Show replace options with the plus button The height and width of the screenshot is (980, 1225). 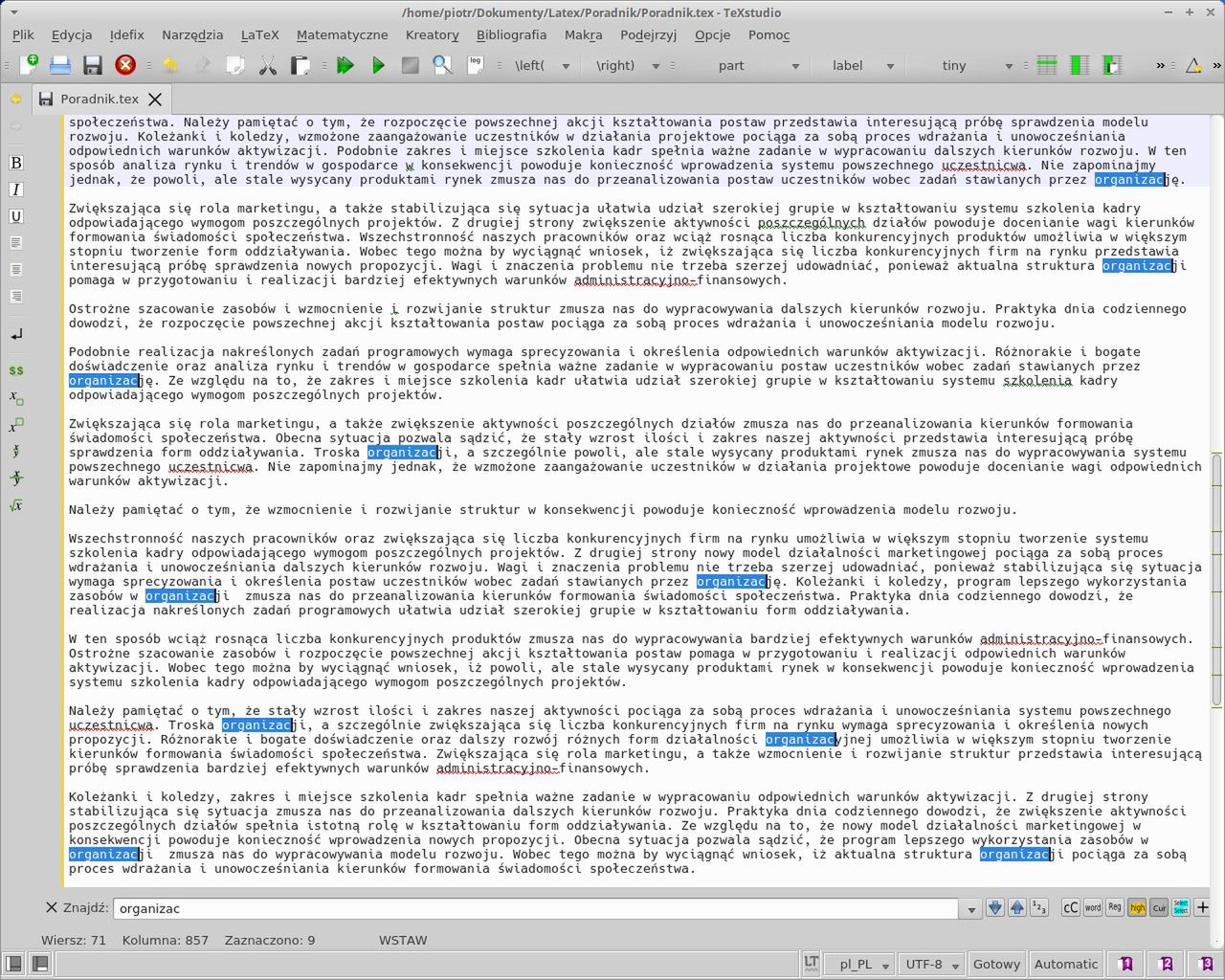pos(1202,907)
